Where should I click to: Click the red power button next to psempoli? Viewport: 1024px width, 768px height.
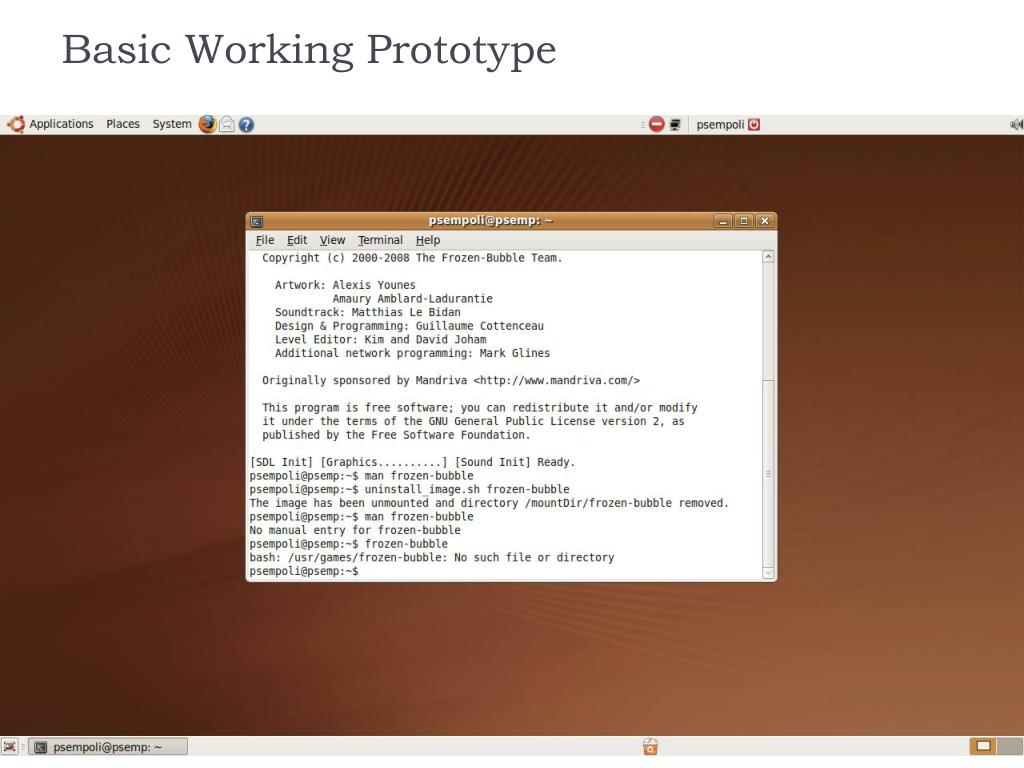pyautogui.click(x=754, y=124)
